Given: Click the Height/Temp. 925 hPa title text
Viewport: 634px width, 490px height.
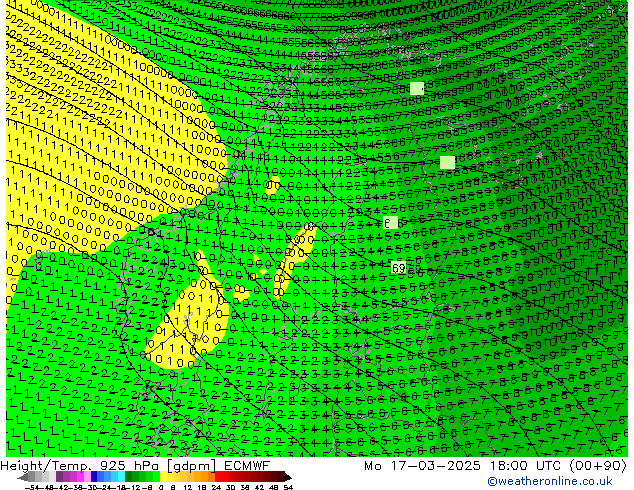Looking at the screenshot, I should click(x=82, y=466).
